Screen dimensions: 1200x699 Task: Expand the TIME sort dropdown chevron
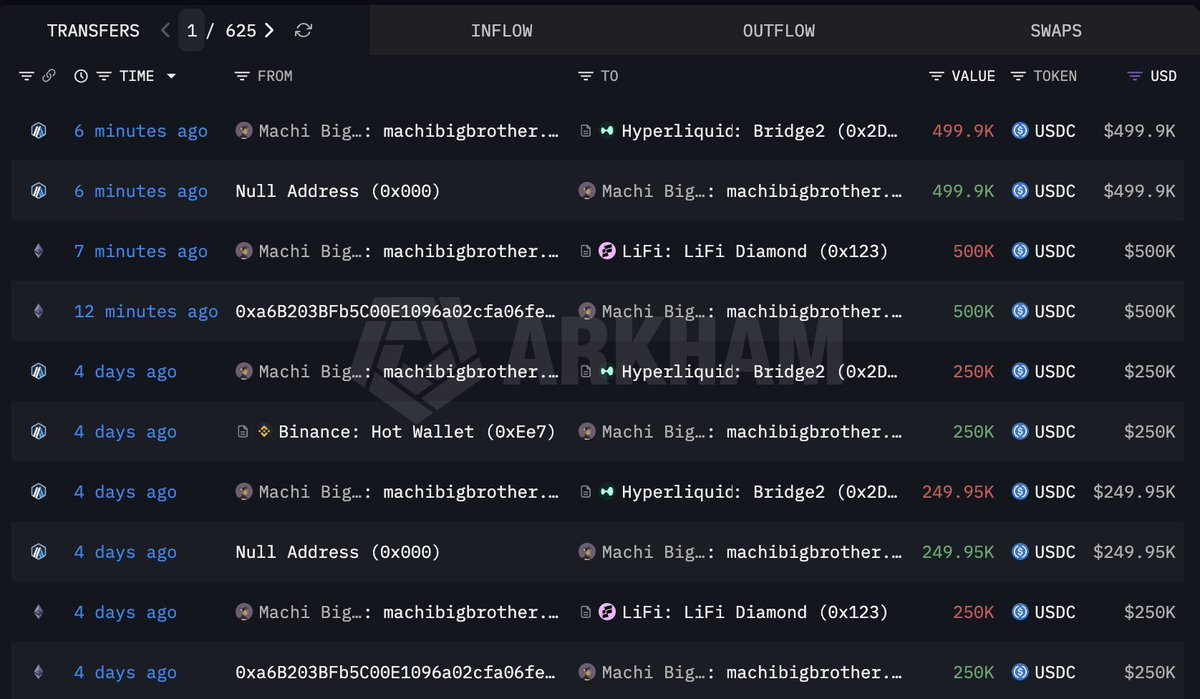point(170,75)
